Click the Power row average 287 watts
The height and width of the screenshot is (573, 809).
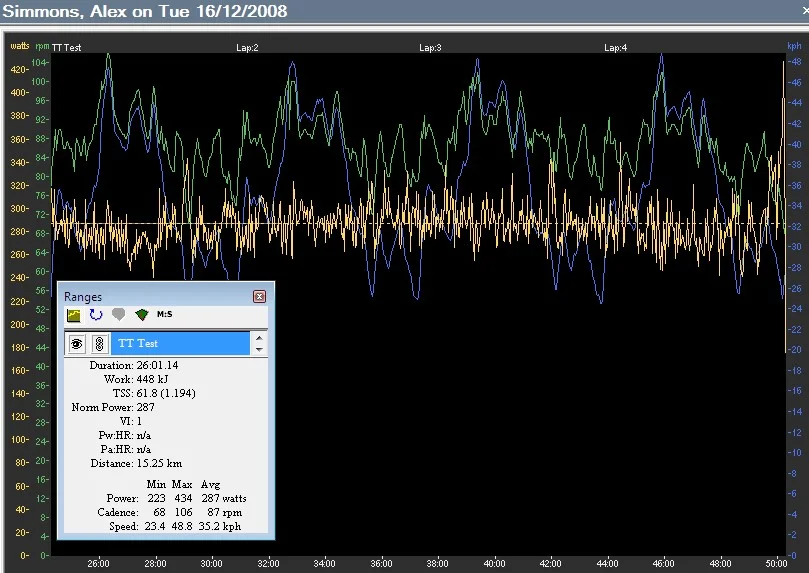click(x=224, y=498)
